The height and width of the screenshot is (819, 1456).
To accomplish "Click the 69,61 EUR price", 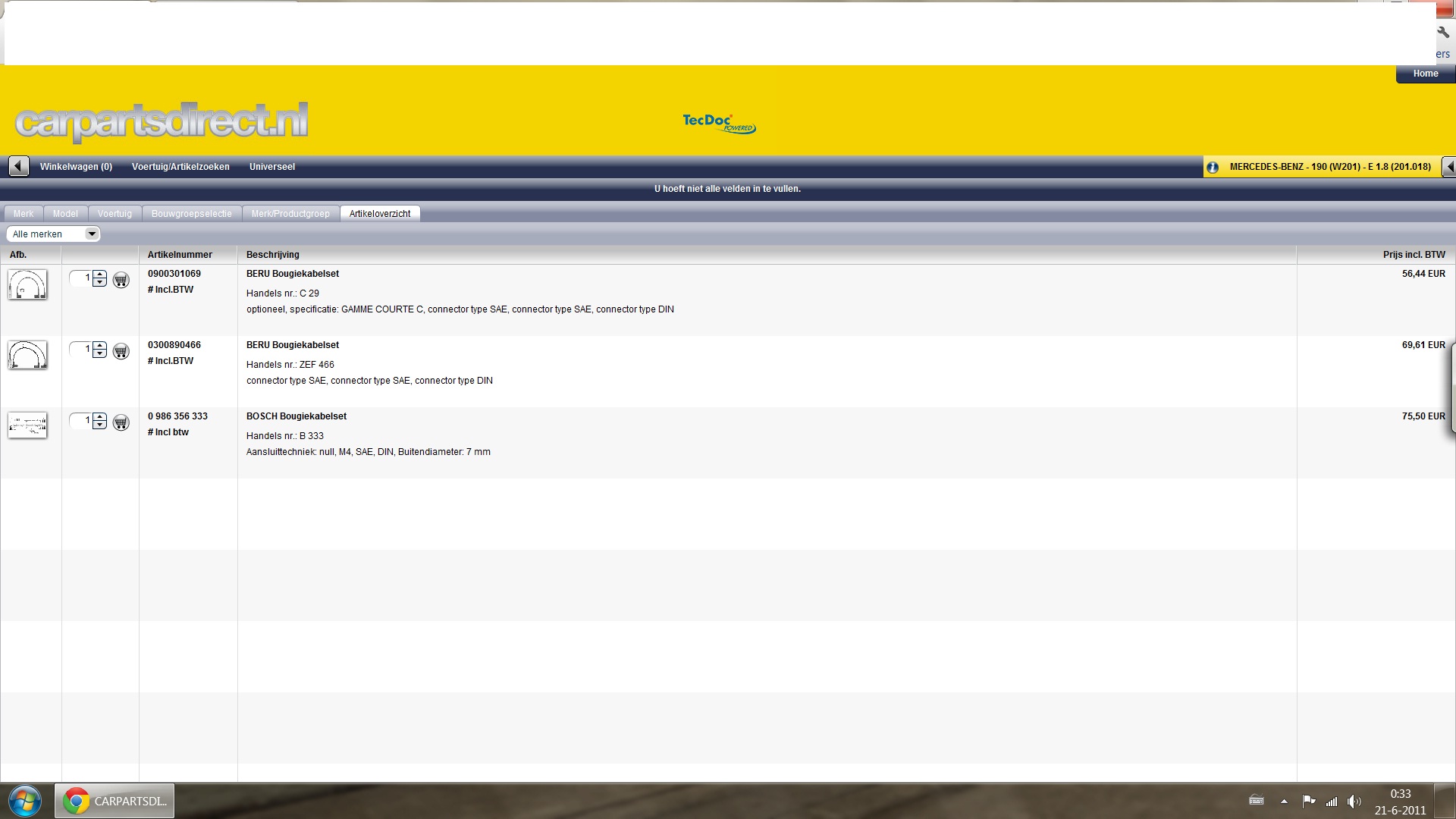I will 1423,345.
